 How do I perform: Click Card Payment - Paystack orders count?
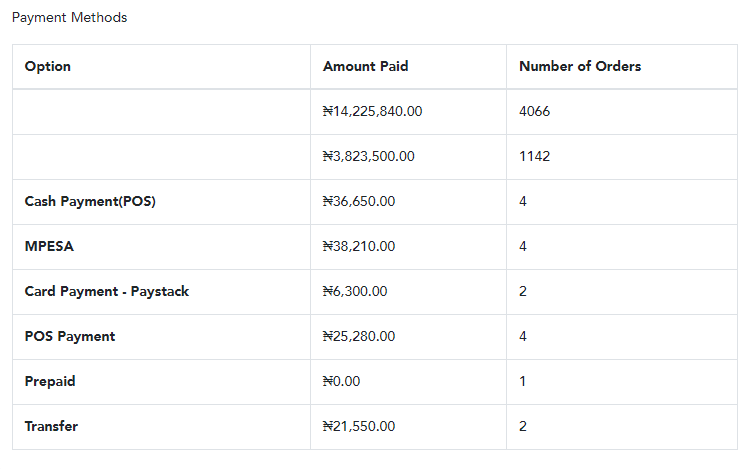pyautogui.click(x=523, y=292)
